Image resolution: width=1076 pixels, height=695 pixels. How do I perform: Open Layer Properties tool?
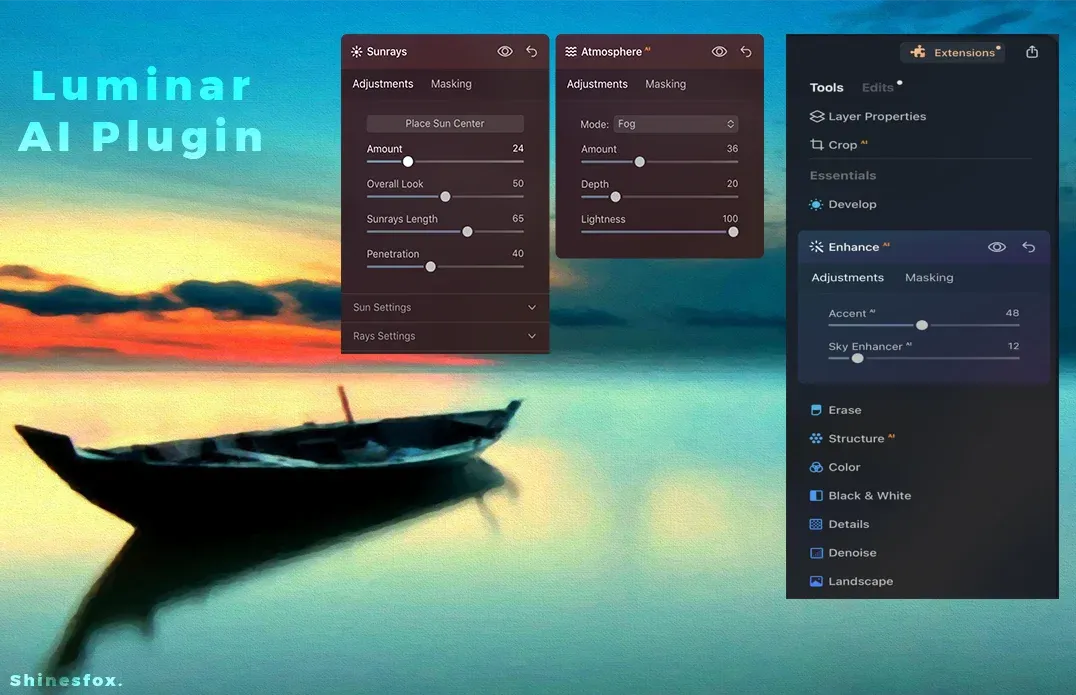pyautogui.click(x=877, y=117)
